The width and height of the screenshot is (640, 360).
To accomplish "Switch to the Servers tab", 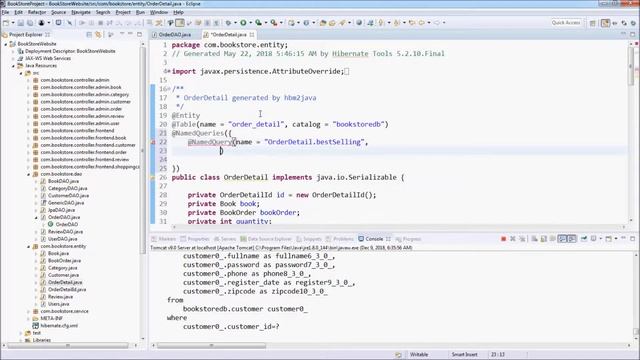I will pos(225,239).
